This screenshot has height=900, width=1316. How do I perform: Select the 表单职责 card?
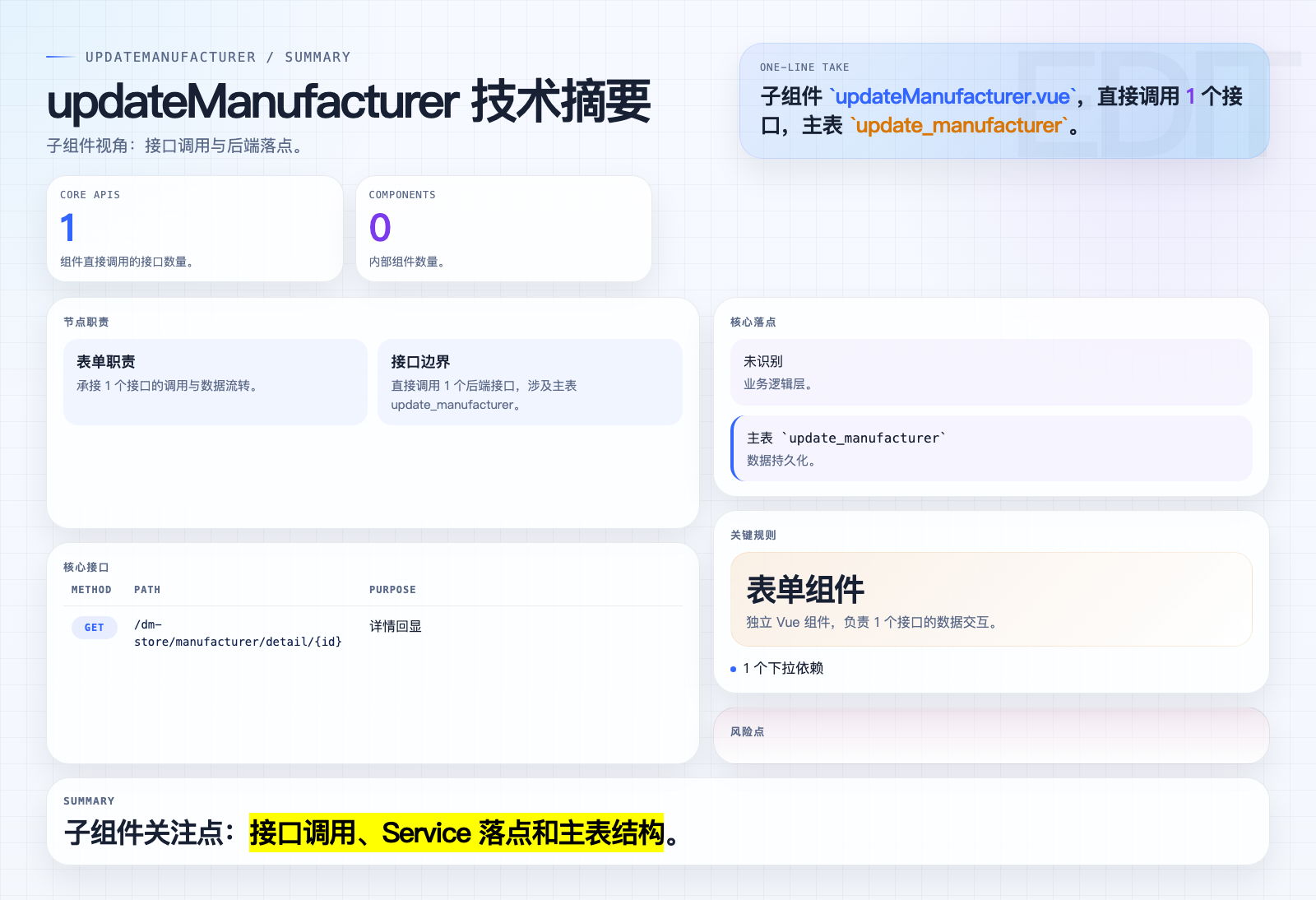215,382
